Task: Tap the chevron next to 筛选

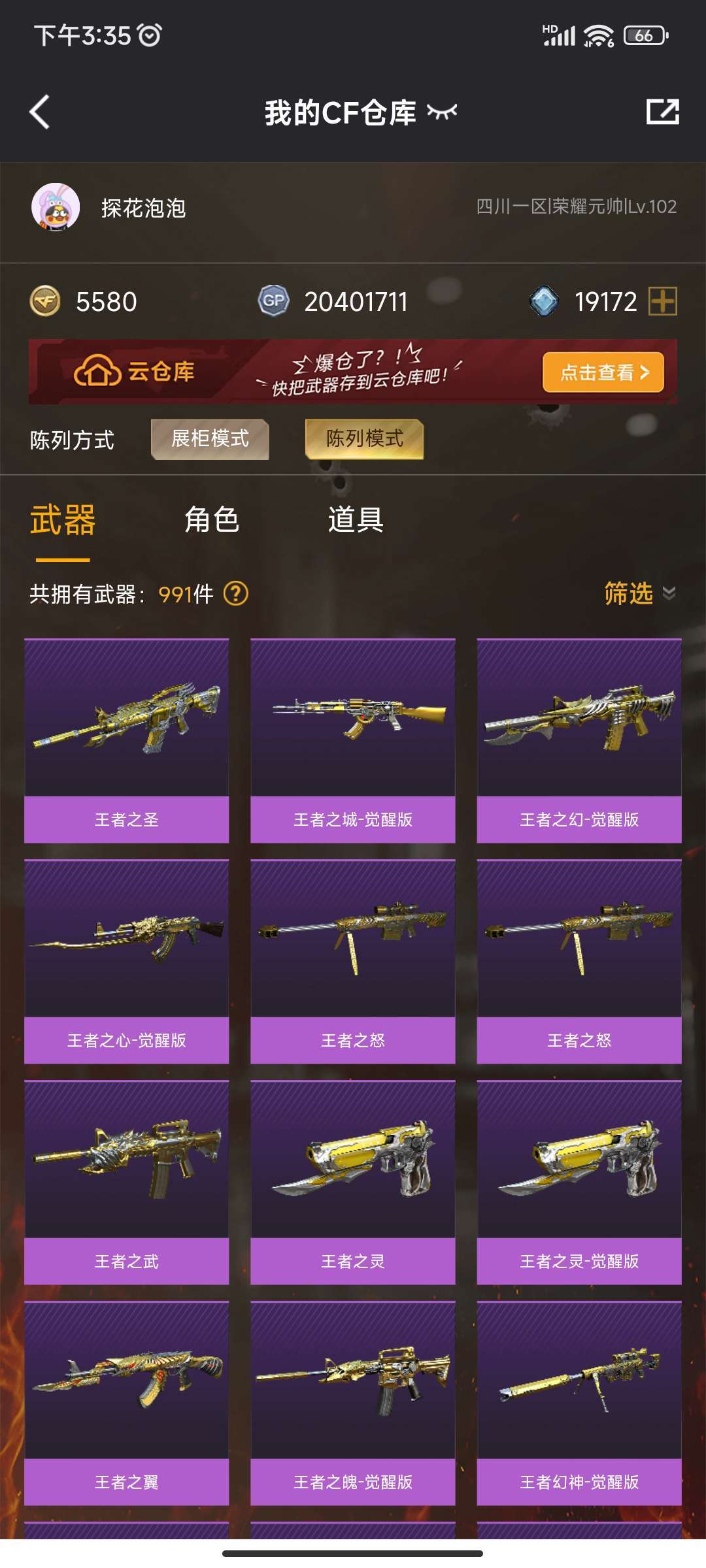Action: pos(669,593)
